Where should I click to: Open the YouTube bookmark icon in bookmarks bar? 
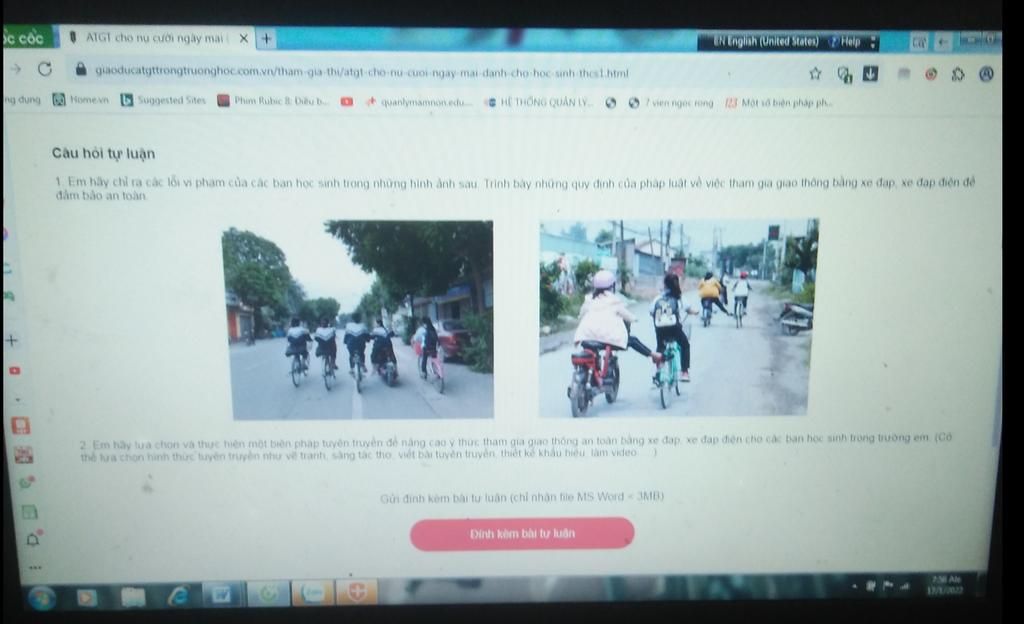[346, 102]
